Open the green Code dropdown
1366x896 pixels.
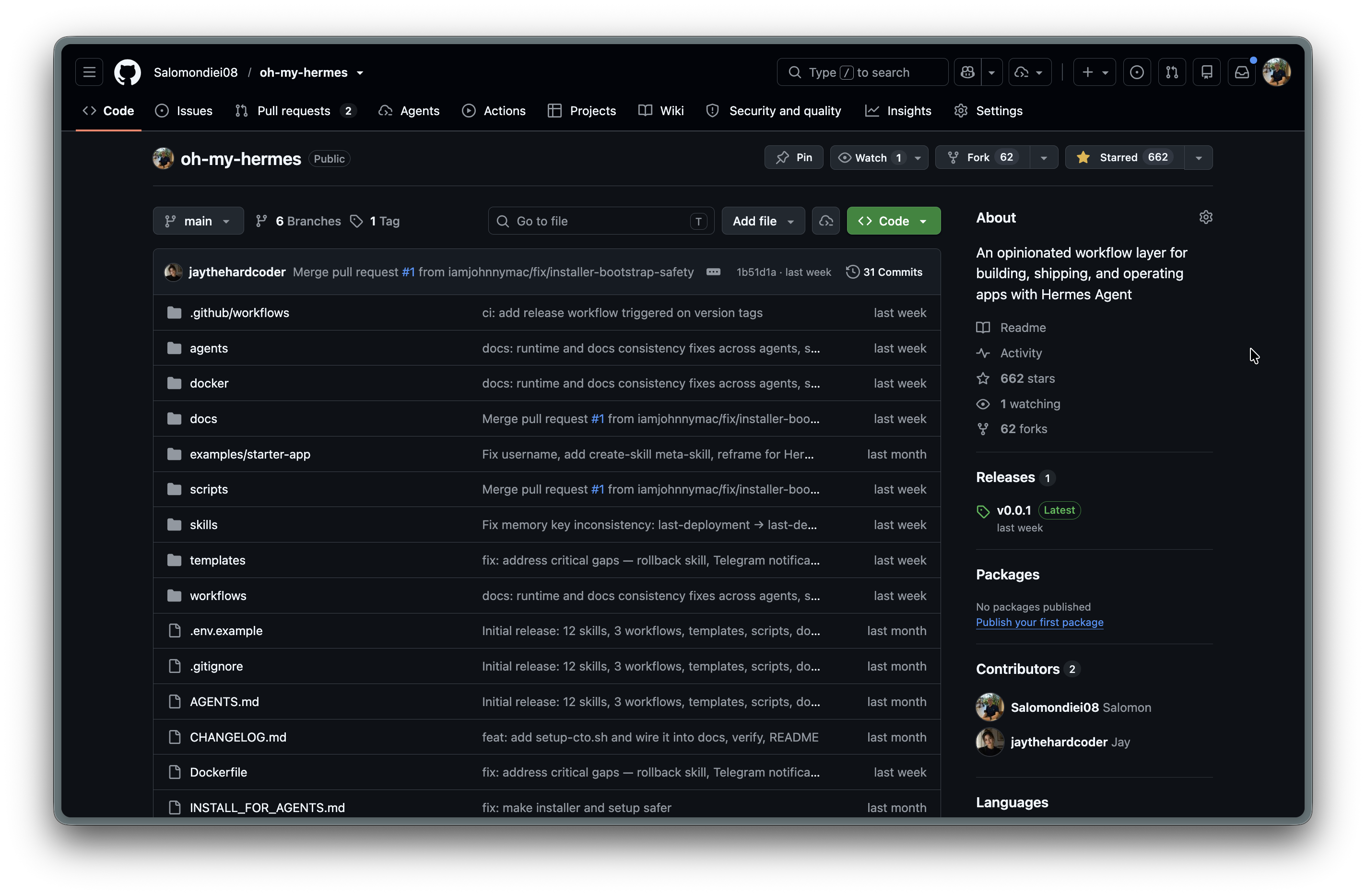894,221
